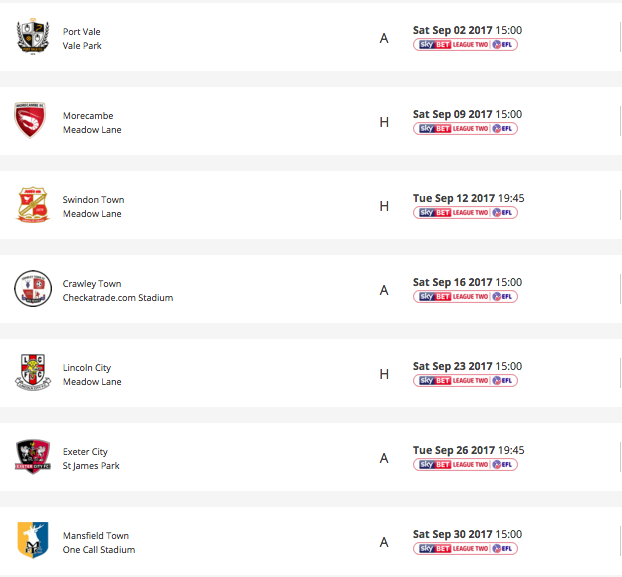
Task: Open the Port Vale fixture link
Action: point(81,32)
